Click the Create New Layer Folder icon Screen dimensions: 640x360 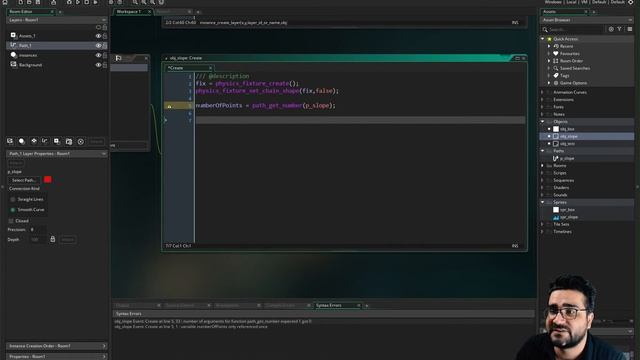(69, 141)
